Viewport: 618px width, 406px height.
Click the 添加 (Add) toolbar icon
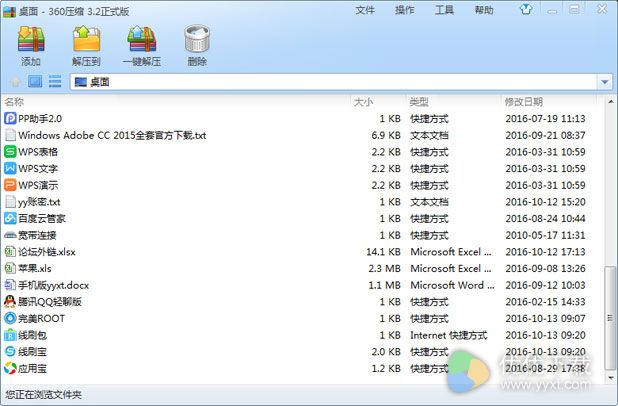coord(31,39)
